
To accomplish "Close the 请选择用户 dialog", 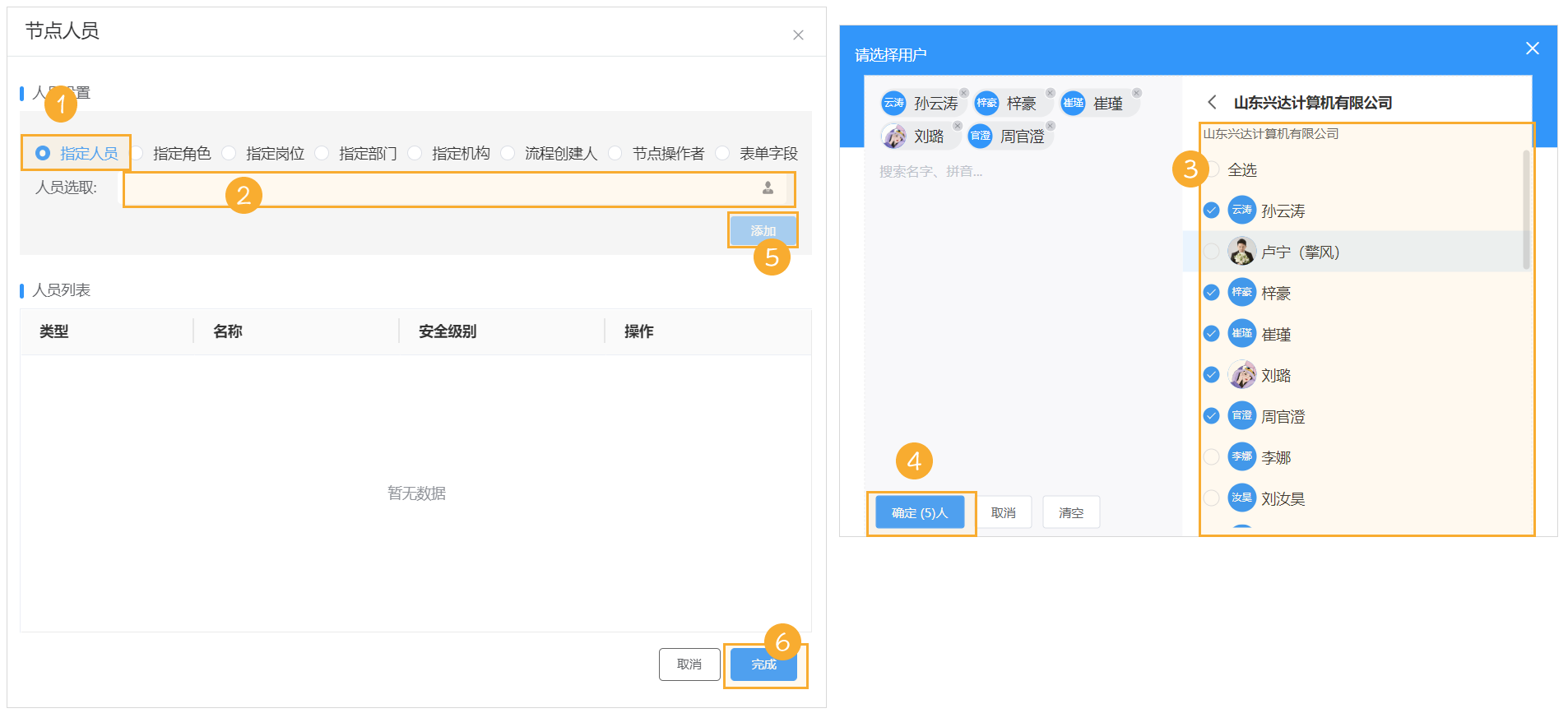I will pos(1533,49).
